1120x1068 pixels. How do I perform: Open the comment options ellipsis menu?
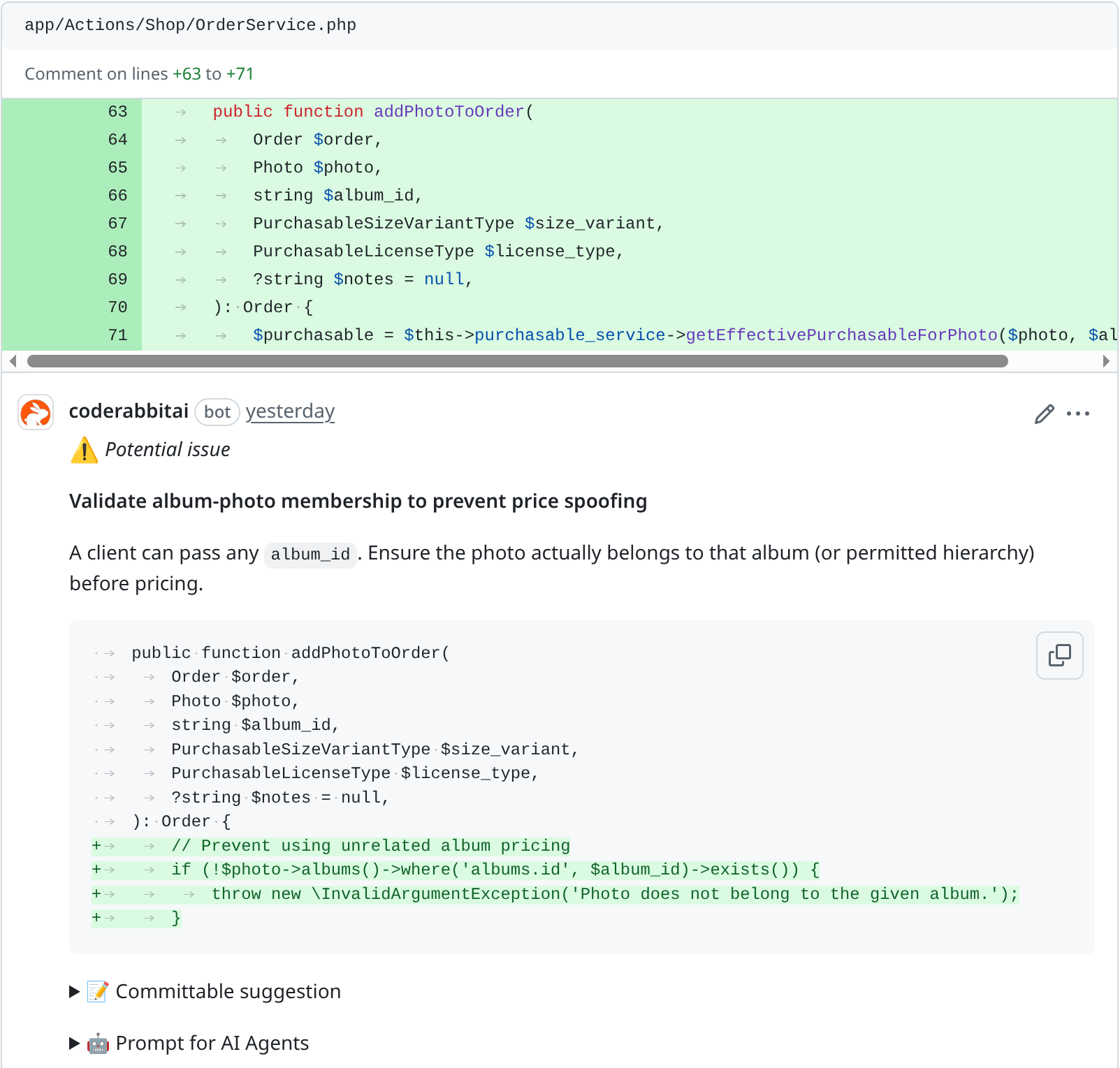(1078, 414)
